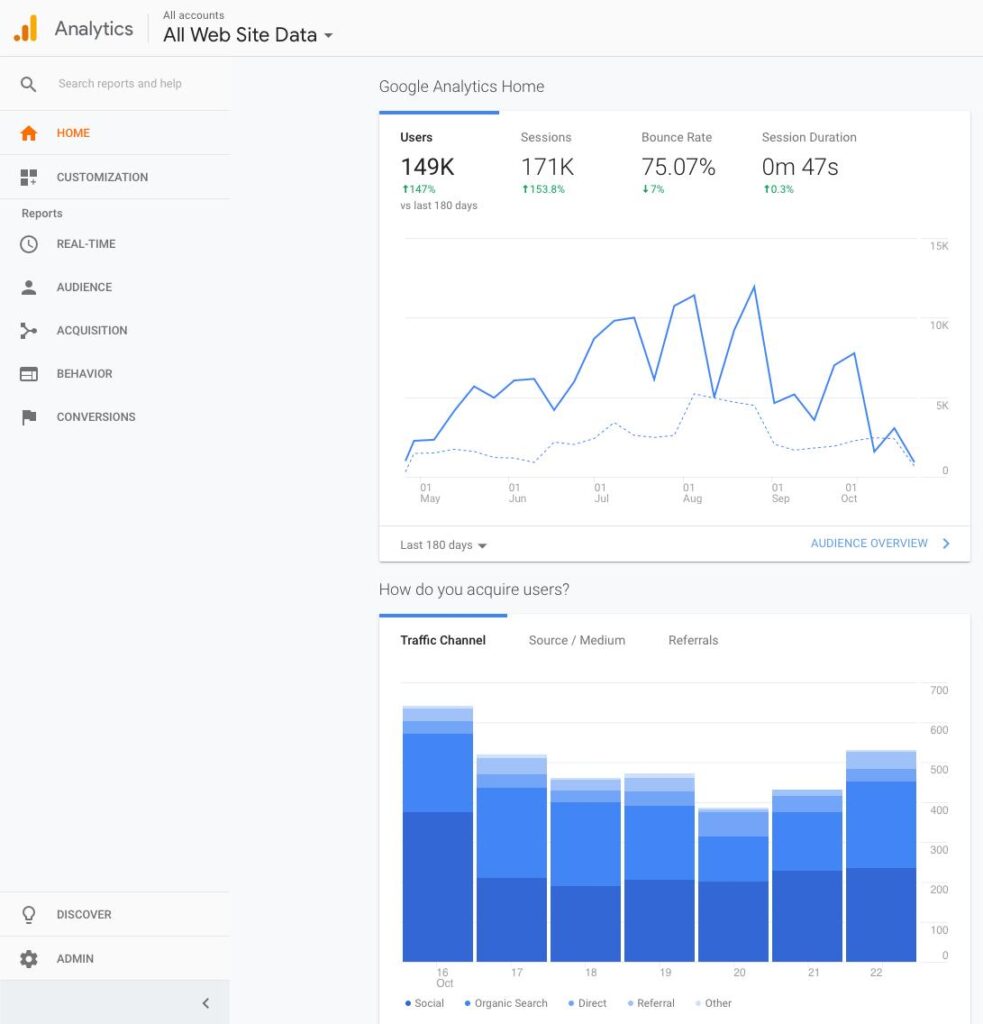Click the Real-Time clock icon

29,244
